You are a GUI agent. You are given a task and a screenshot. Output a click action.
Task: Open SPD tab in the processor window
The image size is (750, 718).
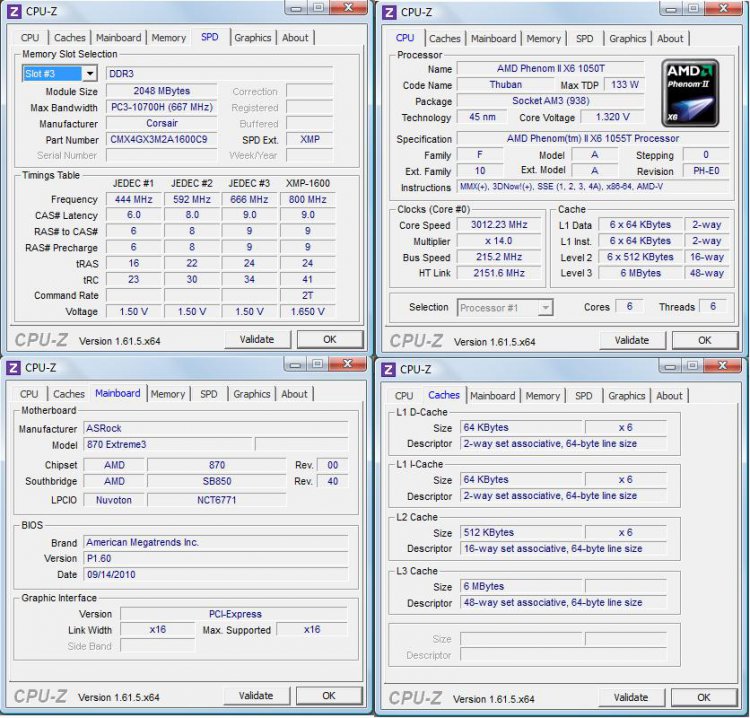click(585, 39)
